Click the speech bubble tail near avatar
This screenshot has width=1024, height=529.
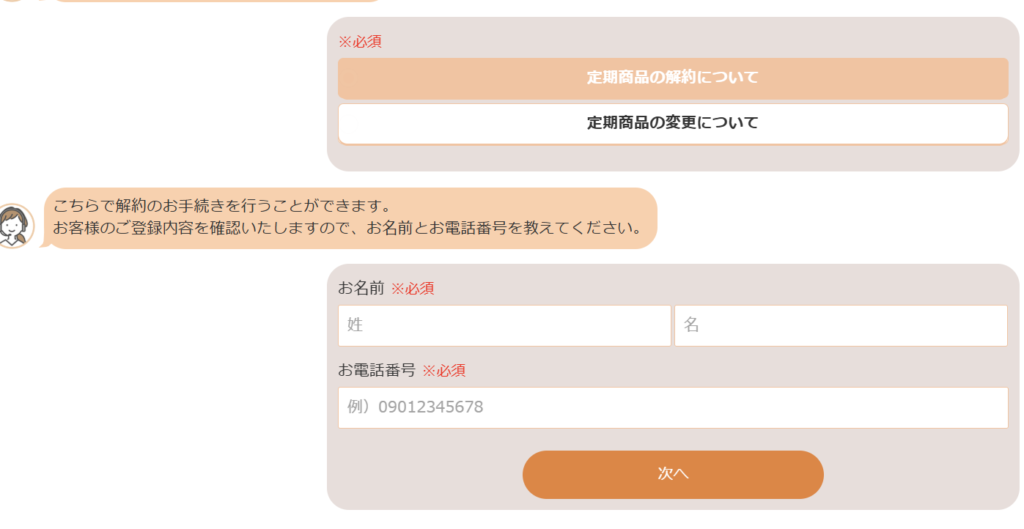click(44, 244)
